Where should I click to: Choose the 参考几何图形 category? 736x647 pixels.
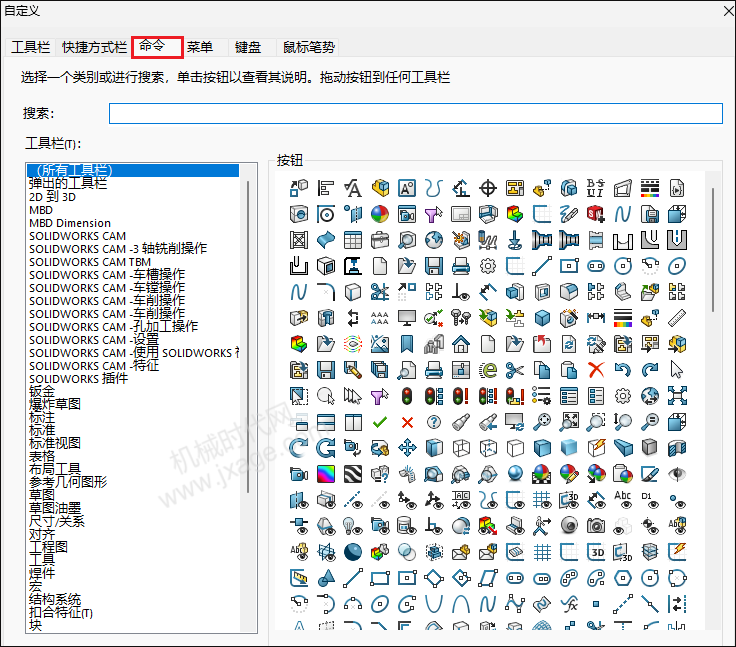tap(68, 482)
